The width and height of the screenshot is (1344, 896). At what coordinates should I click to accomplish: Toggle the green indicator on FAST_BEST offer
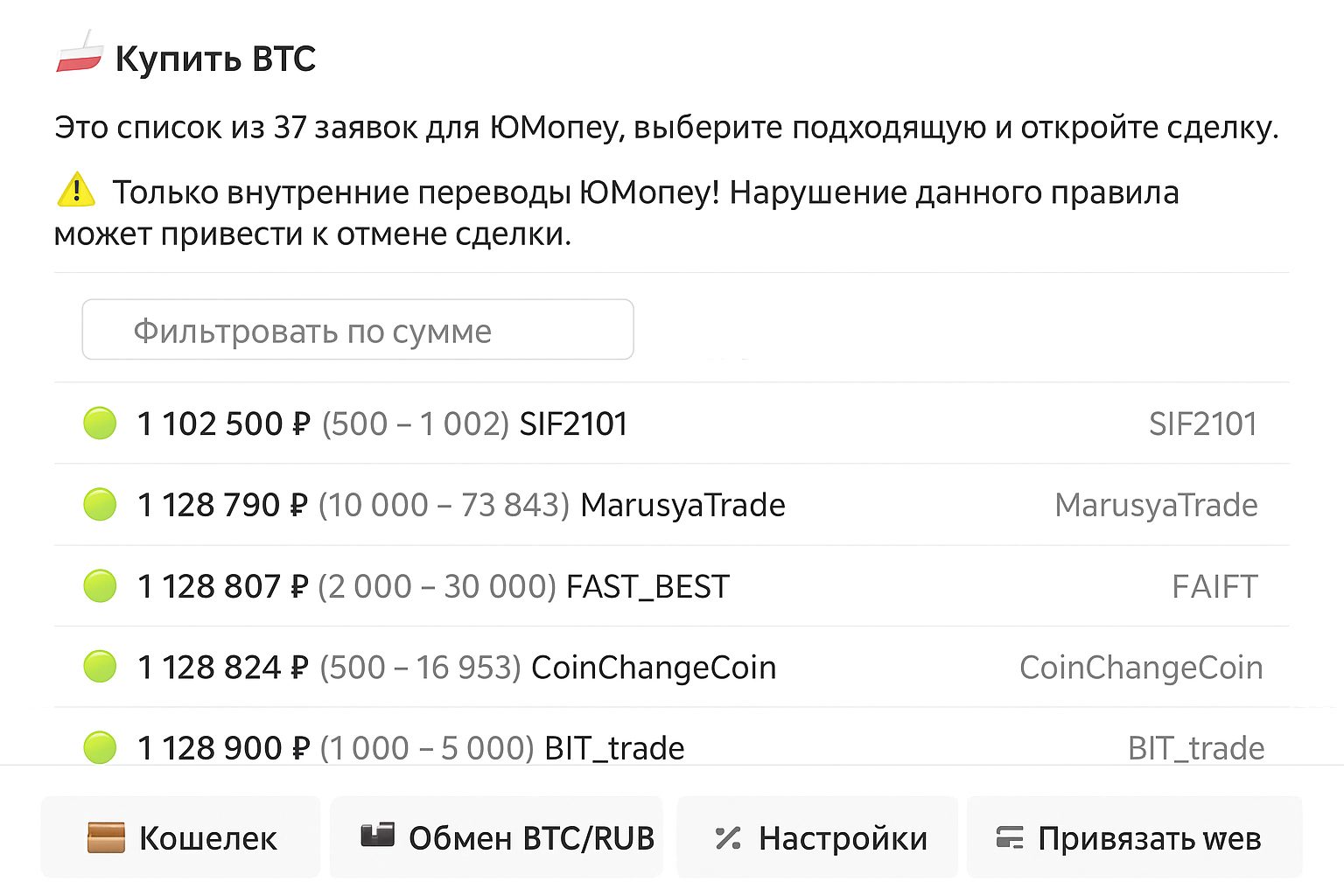point(100,586)
